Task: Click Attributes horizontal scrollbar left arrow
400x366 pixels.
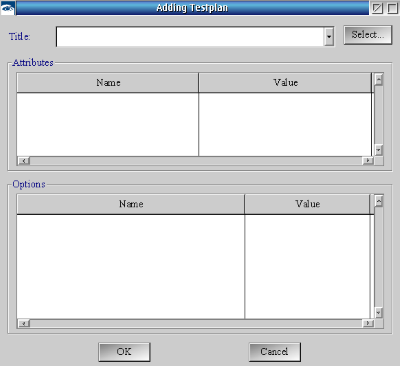Action: click(x=24, y=161)
